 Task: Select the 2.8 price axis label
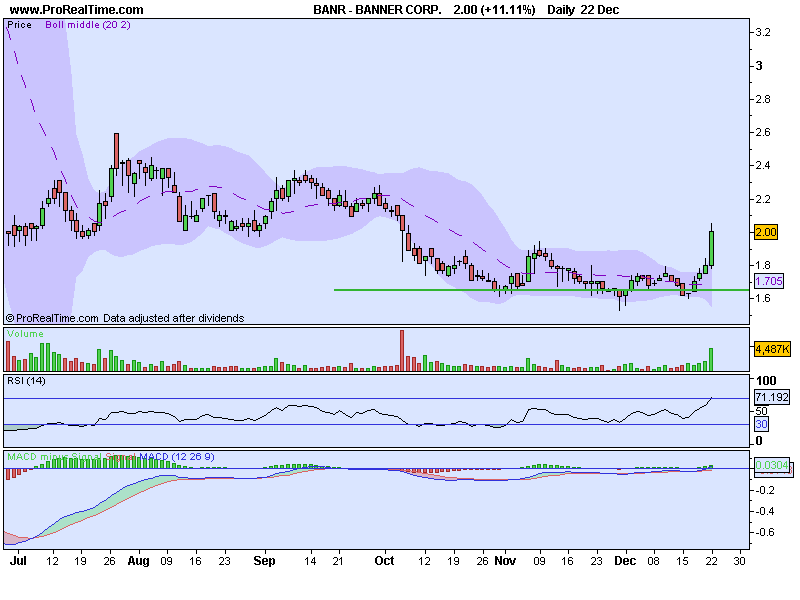click(763, 99)
